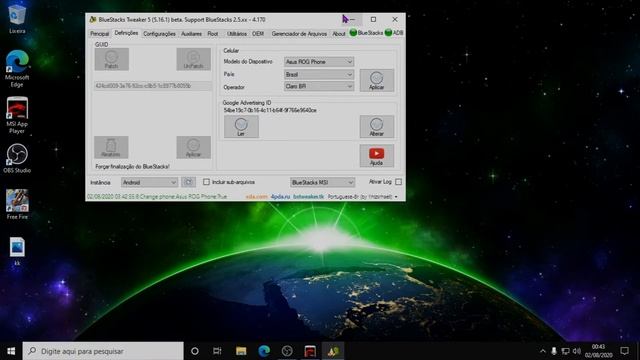Open the Modelo do Dispositivo dropdown
The image size is (640, 360).
click(x=319, y=62)
